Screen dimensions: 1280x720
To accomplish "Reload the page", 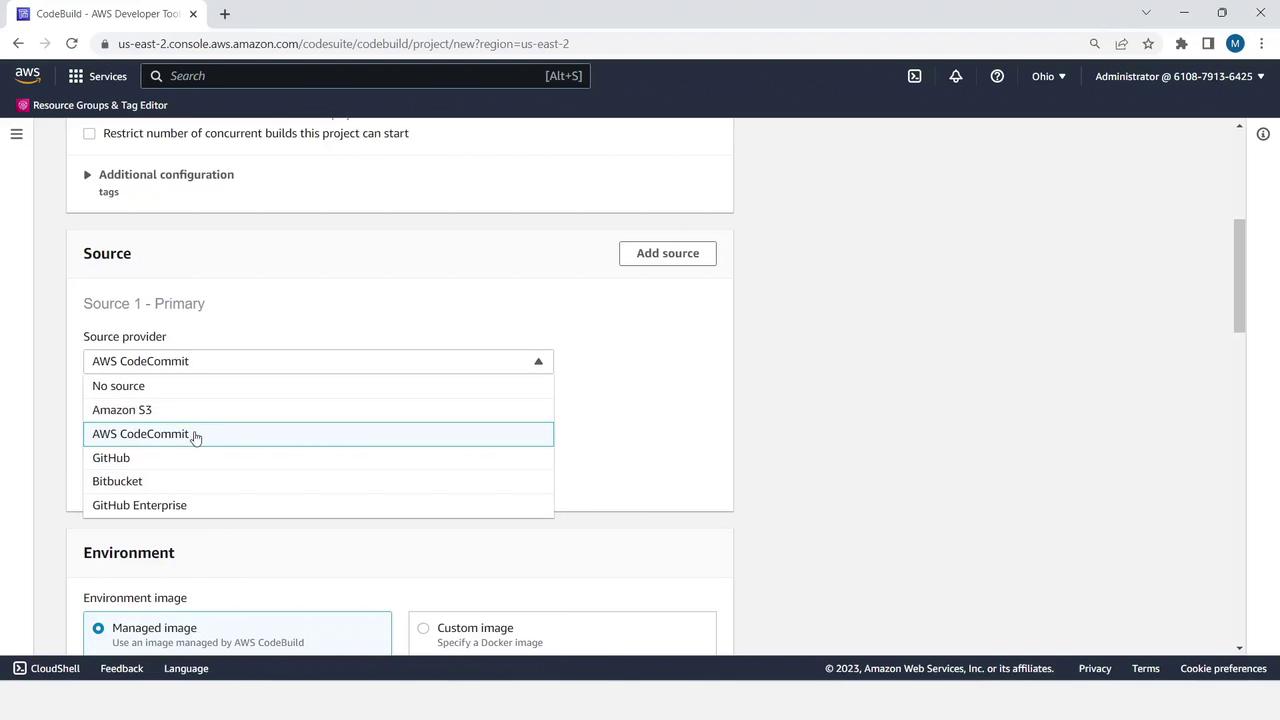I will [x=72, y=44].
